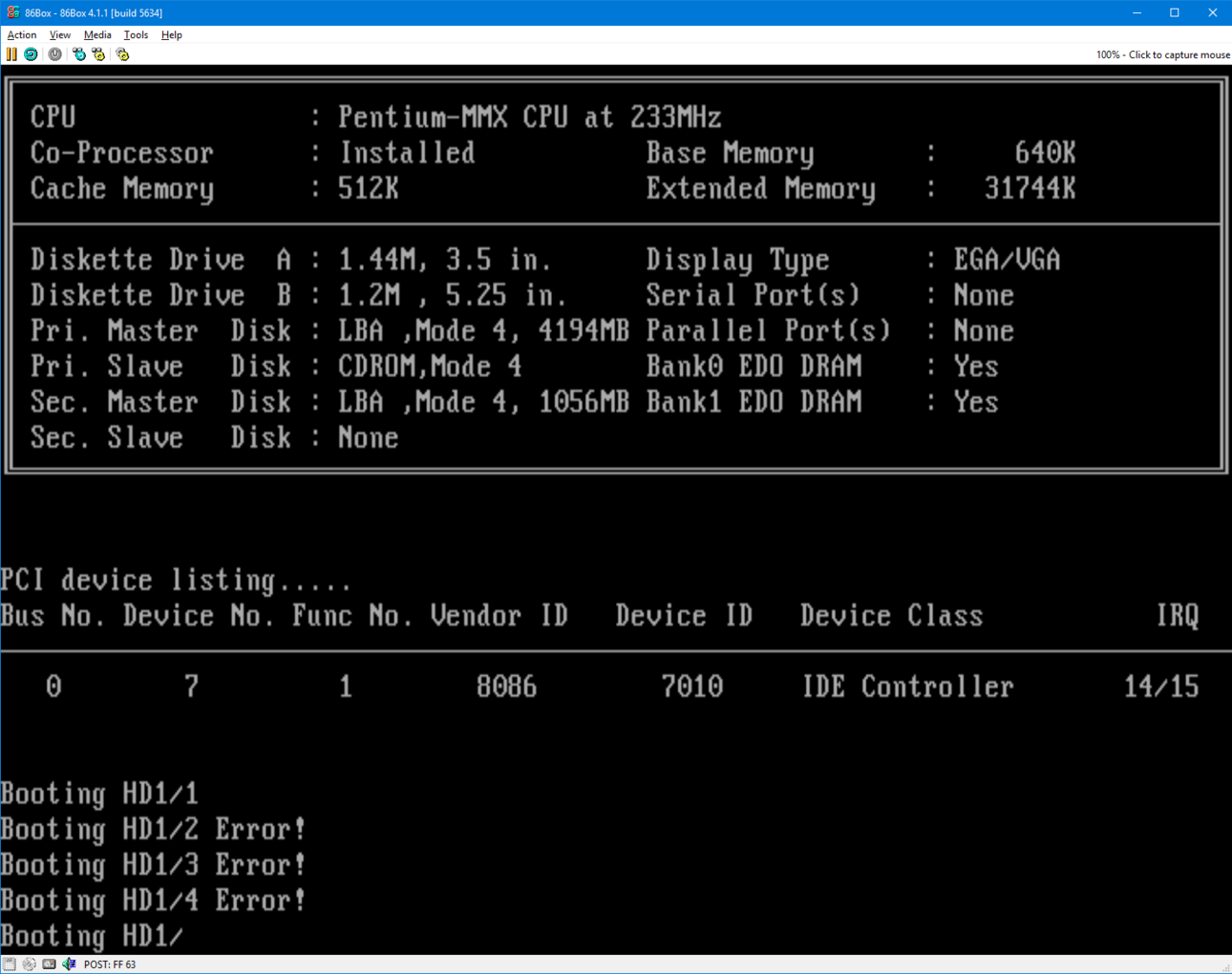
Task: Click the '8086' vendor ID value
Action: click(x=506, y=687)
